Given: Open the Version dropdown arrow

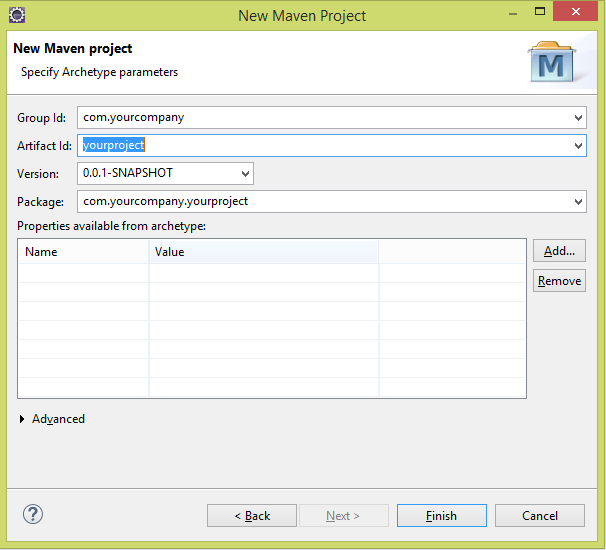Looking at the screenshot, I should [245, 174].
